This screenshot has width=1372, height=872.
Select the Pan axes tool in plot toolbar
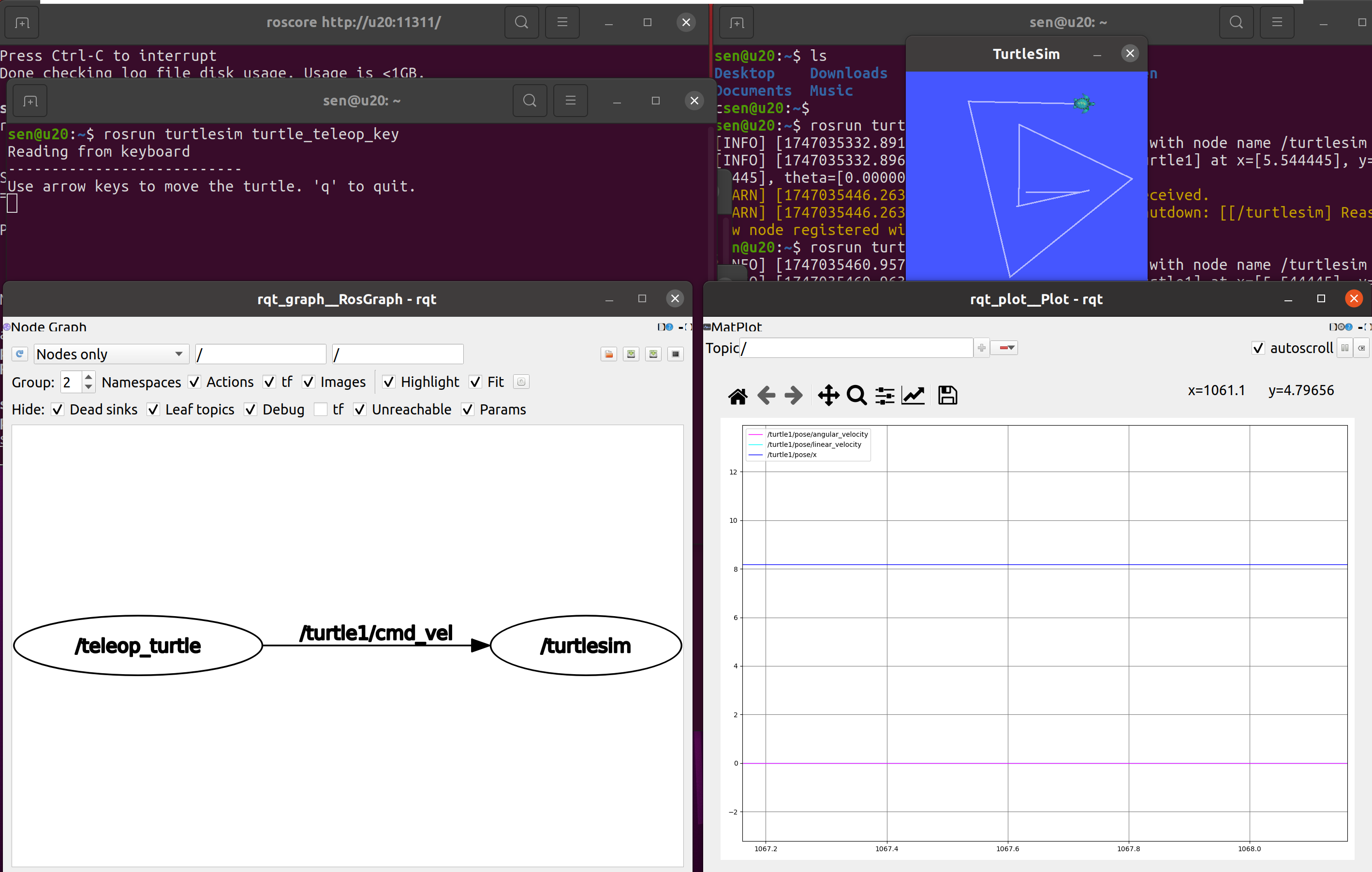(828, 396)
